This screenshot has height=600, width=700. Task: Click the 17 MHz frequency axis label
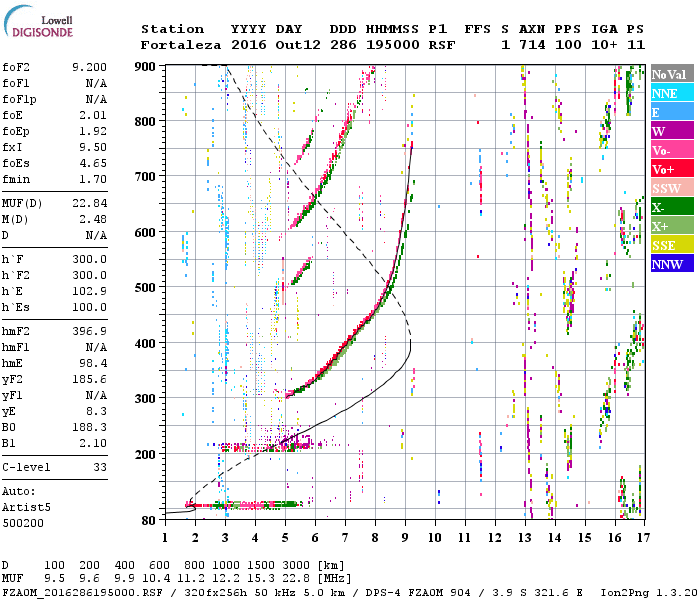[643, 538]
